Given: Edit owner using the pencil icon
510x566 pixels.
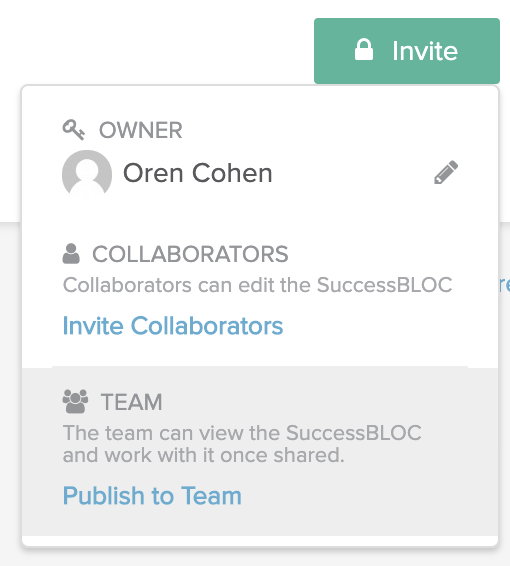Looking at the screenshot, I should 446,172.
